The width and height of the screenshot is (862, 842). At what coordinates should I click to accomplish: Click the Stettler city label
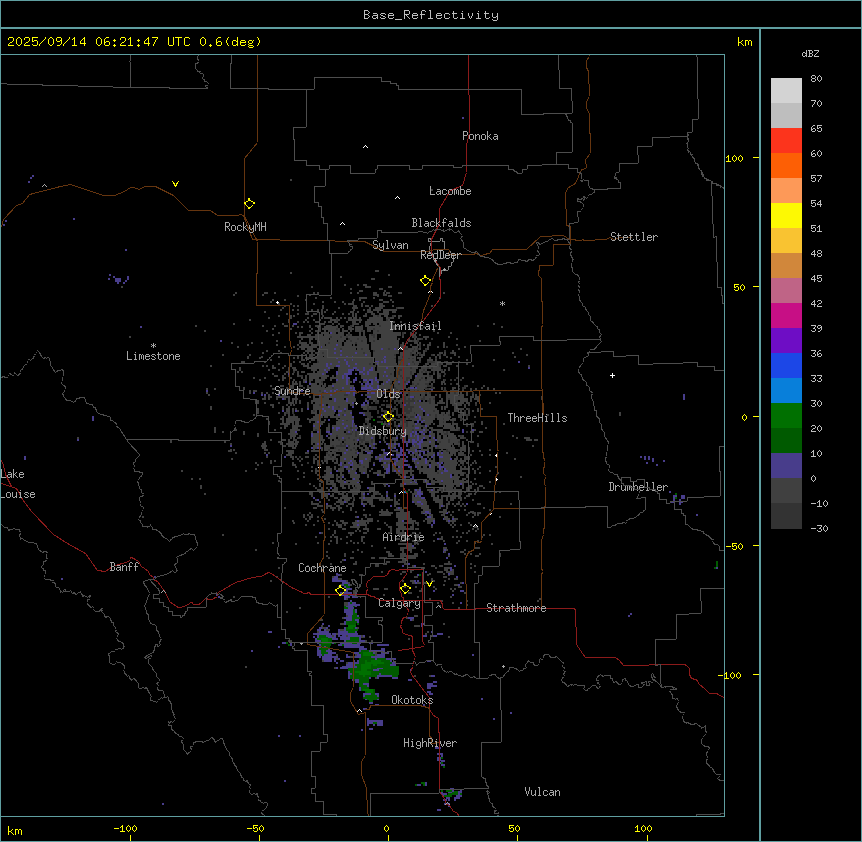[633, 237]
